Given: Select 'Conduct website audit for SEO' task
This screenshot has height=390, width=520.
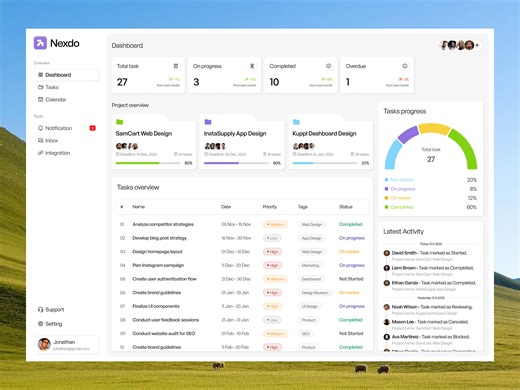Looking at the screenshot, I should click(x=164, y=334).
